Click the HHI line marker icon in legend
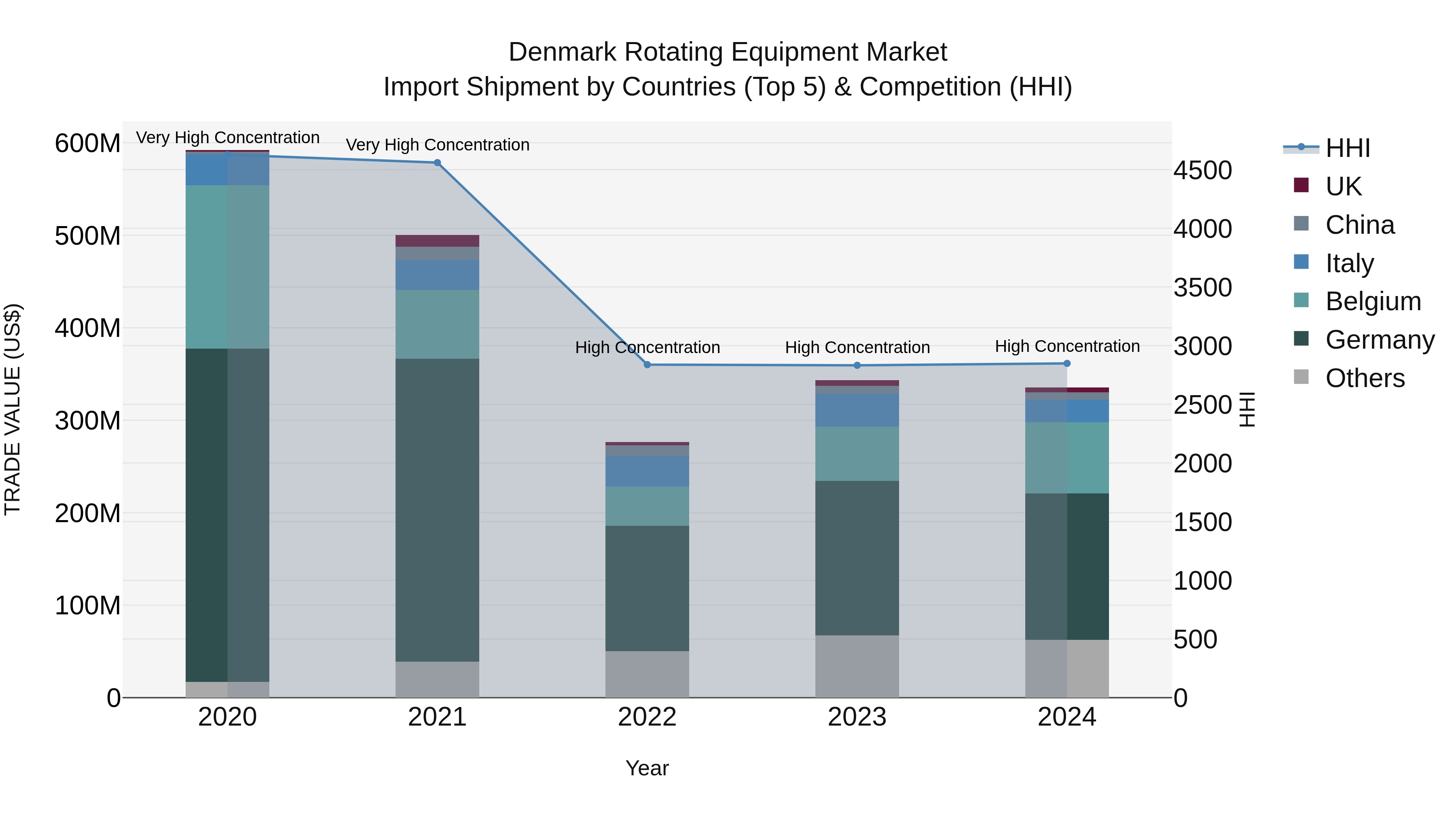The height and width of the screenshot is (819, 1456). (1301, 147)
